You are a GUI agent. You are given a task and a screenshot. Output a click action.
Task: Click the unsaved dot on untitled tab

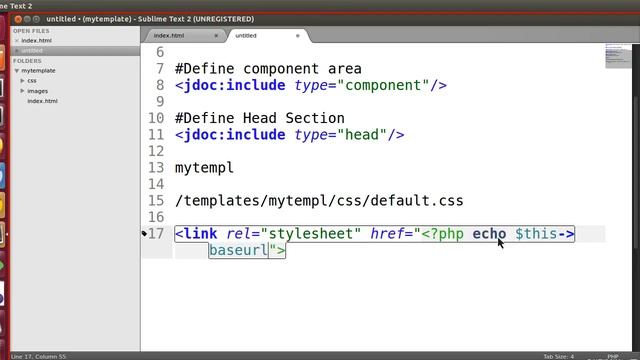pyautogui.click(x=298, y=36)
